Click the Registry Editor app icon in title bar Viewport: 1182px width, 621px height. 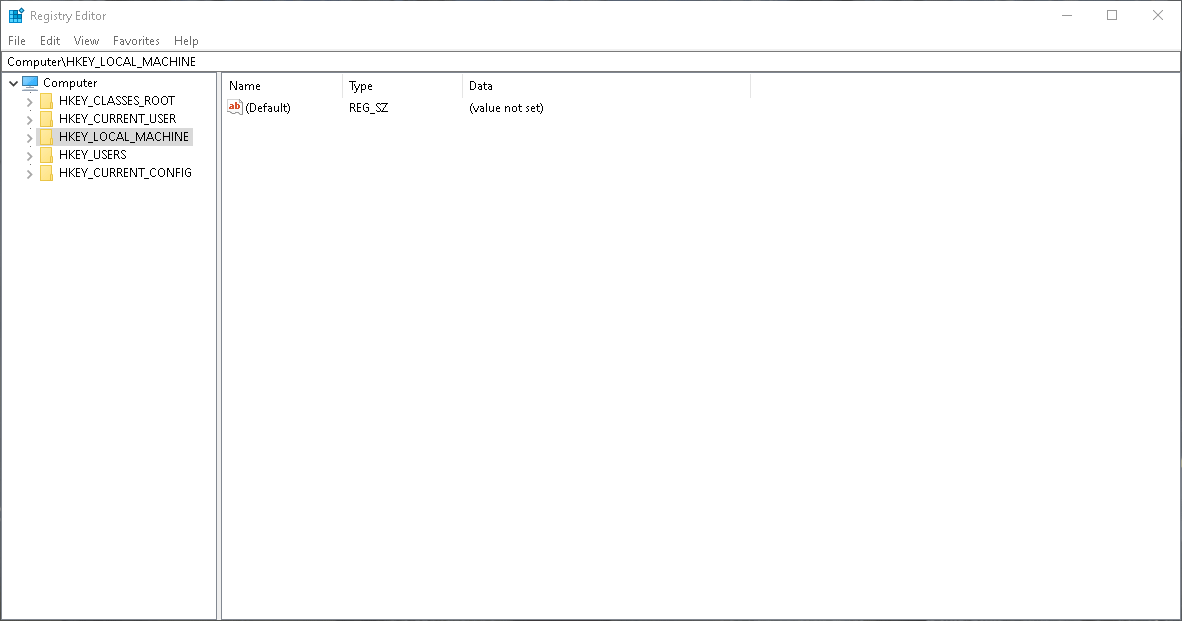pyautogui.click(x=16, y=15)
